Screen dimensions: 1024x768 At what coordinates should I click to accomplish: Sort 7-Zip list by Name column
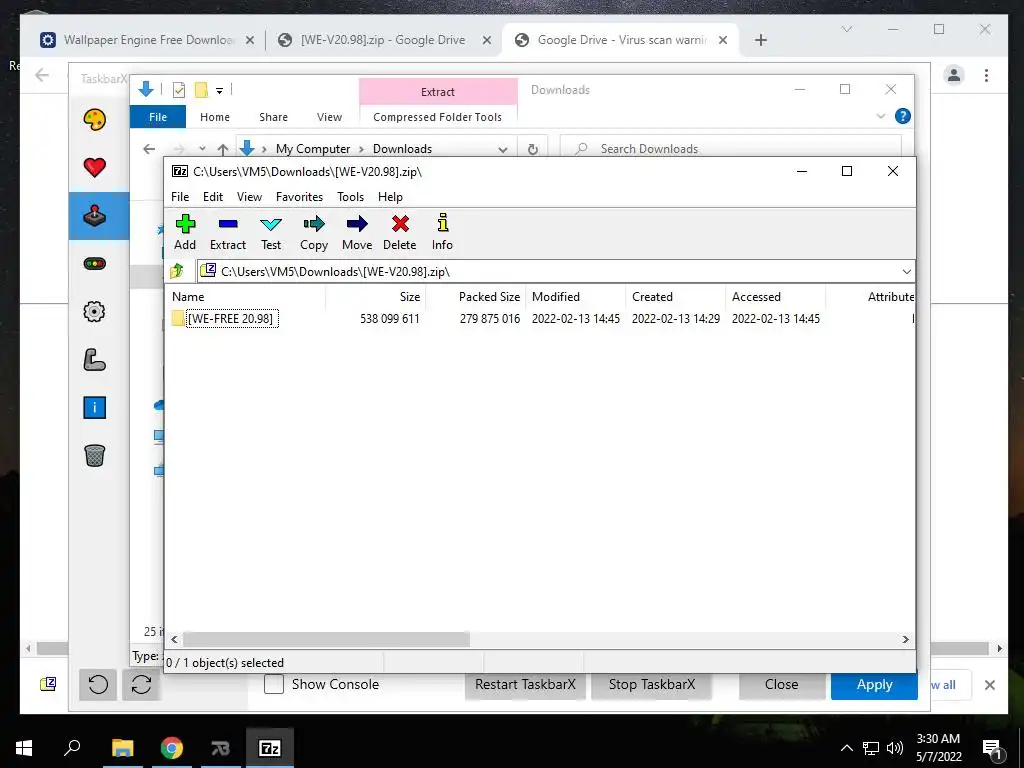tap(245, 296)
